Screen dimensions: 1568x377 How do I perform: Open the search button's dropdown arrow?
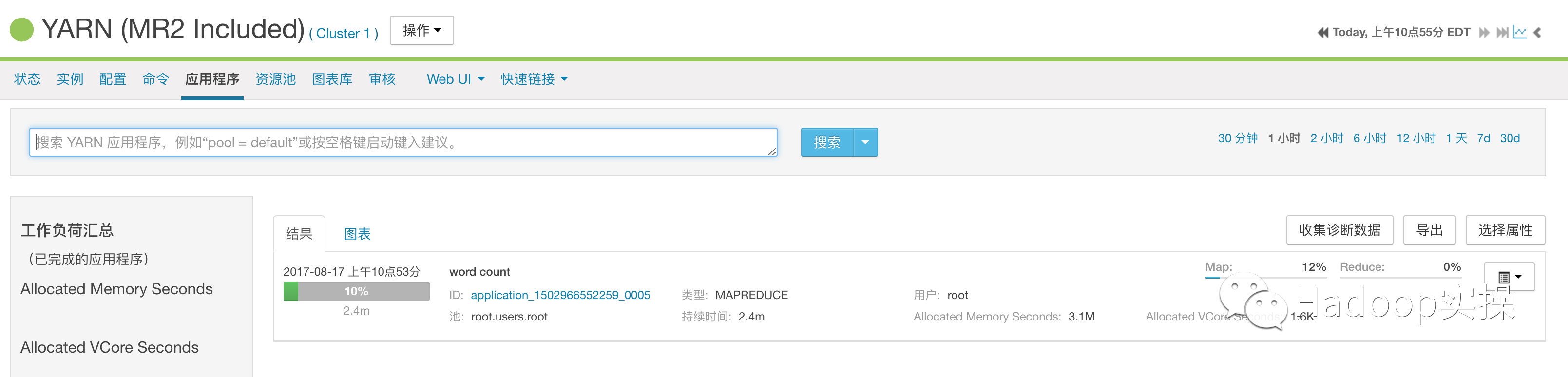[x=865, y=142]
